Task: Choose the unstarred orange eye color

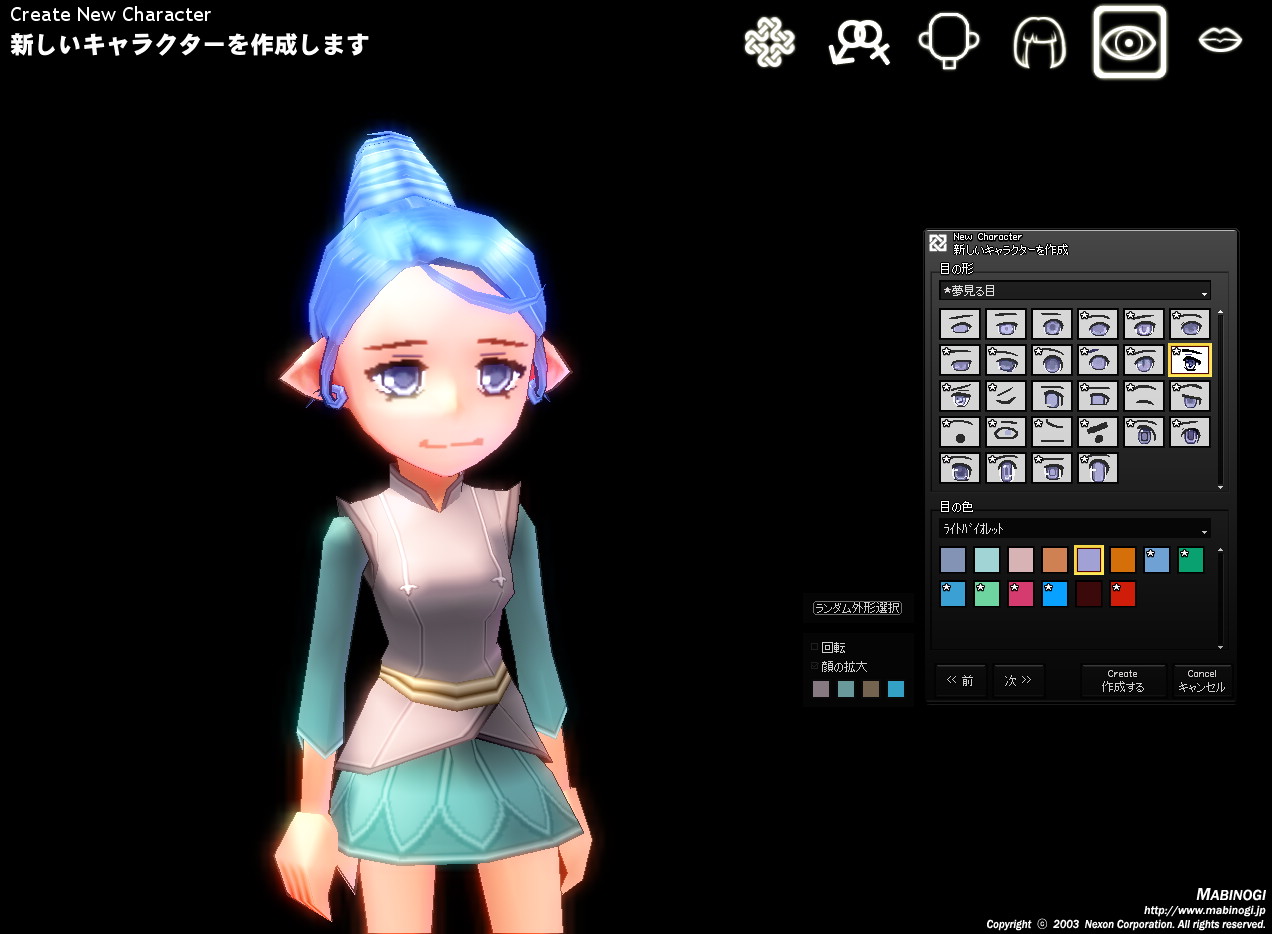Action: pos(1123,560)
